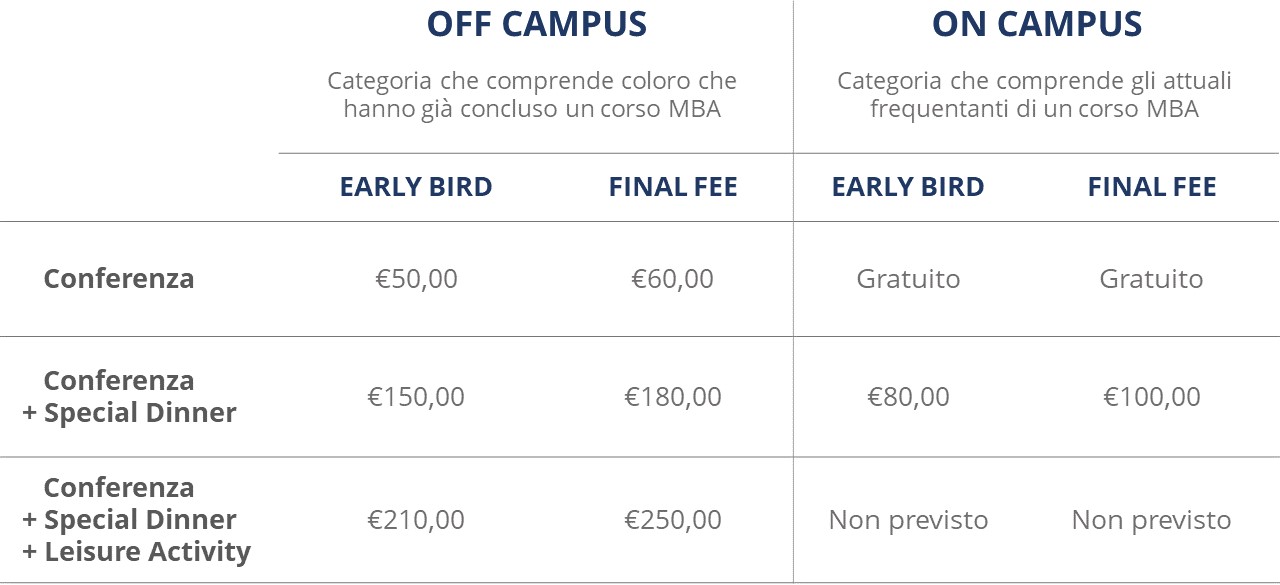Select the On Campus FINAL FEE column header
This screenshot has width=1280, height=585.
point(1152,187)
